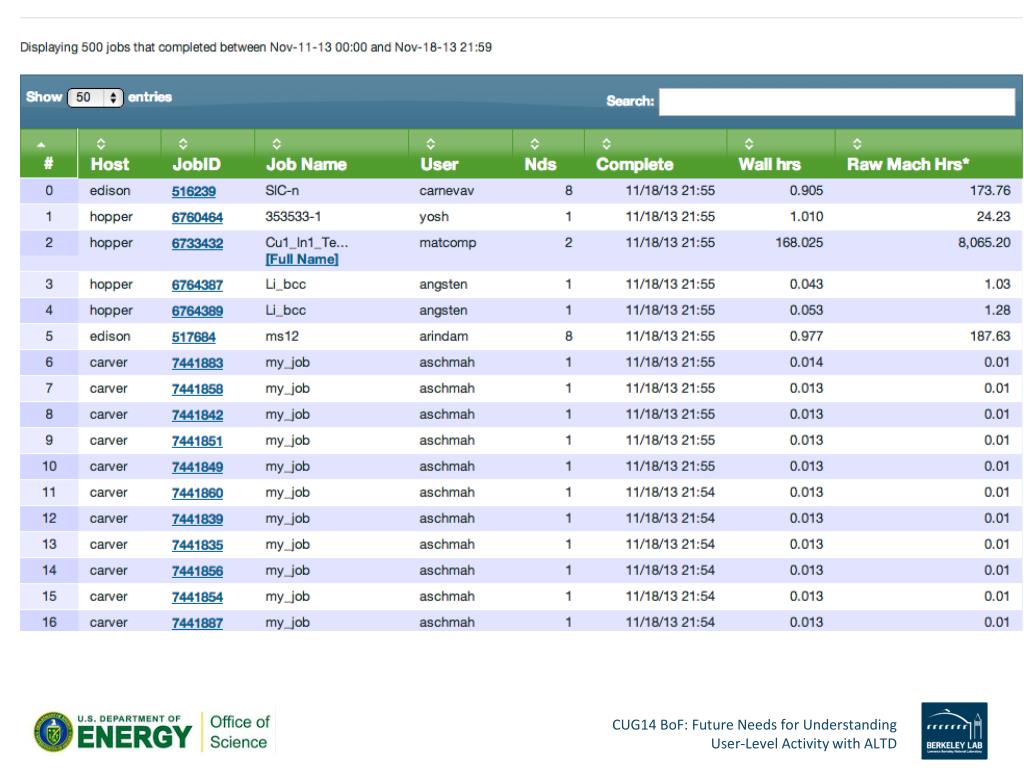Open job ID 7441856 link

[197, 571]
